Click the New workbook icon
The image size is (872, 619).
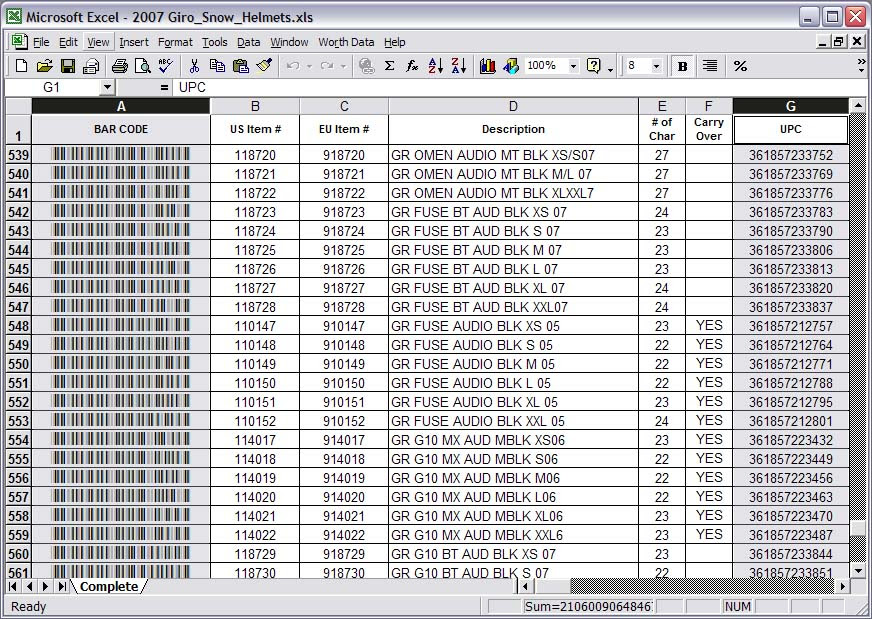point(21,66)
